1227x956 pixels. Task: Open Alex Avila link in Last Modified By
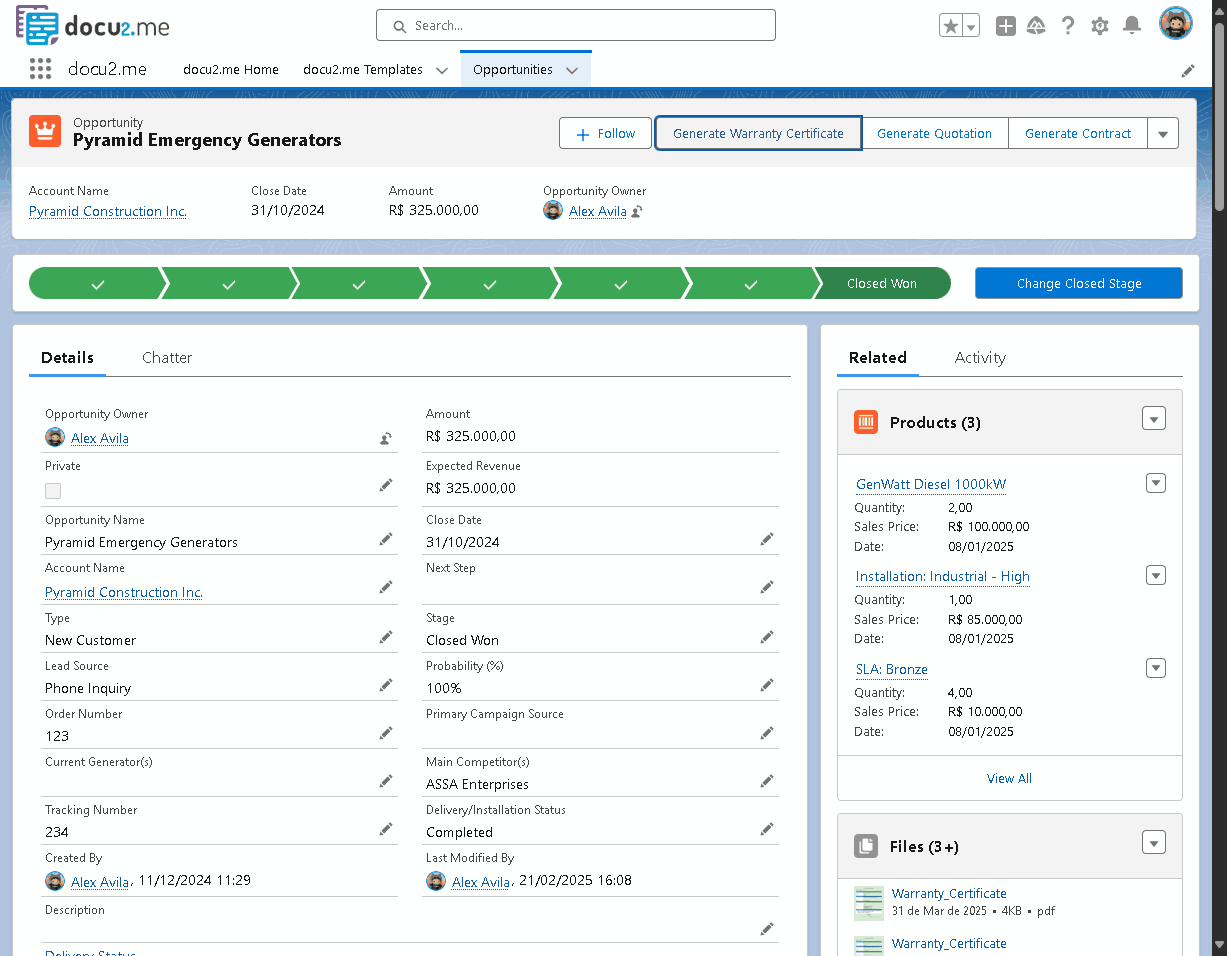[x=481, y=882]
